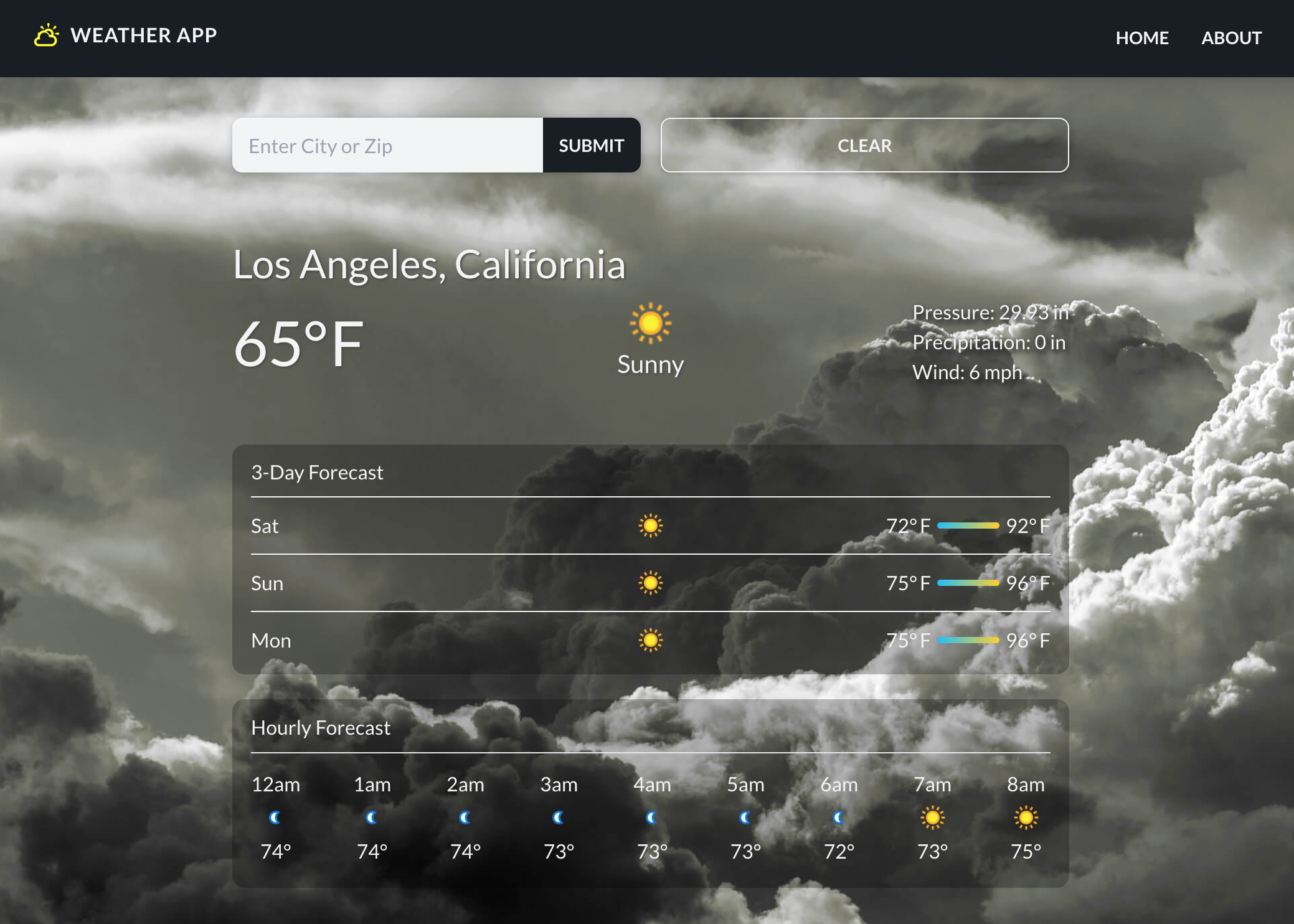This screenshot has height=924, width=1294.
Task: Click the 7am hour label
Action: point(932,785)
